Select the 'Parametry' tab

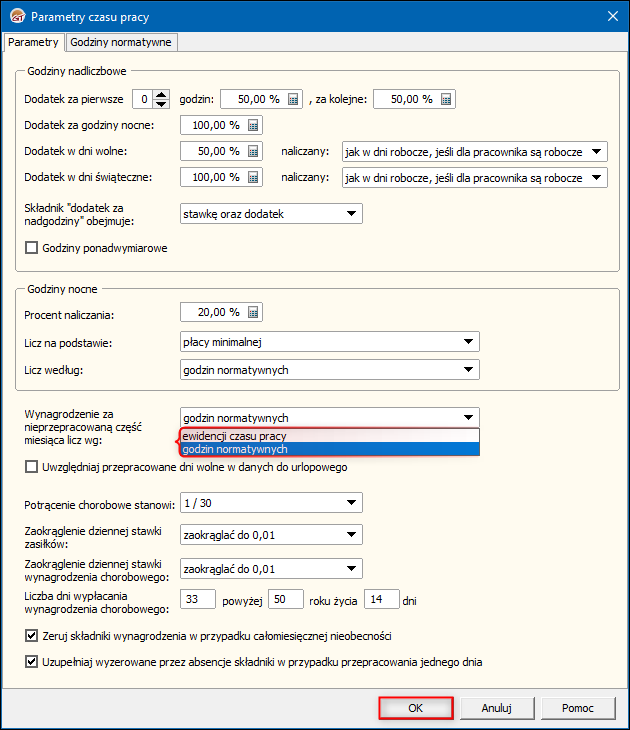pyautogui.click(x=33, y=42)
